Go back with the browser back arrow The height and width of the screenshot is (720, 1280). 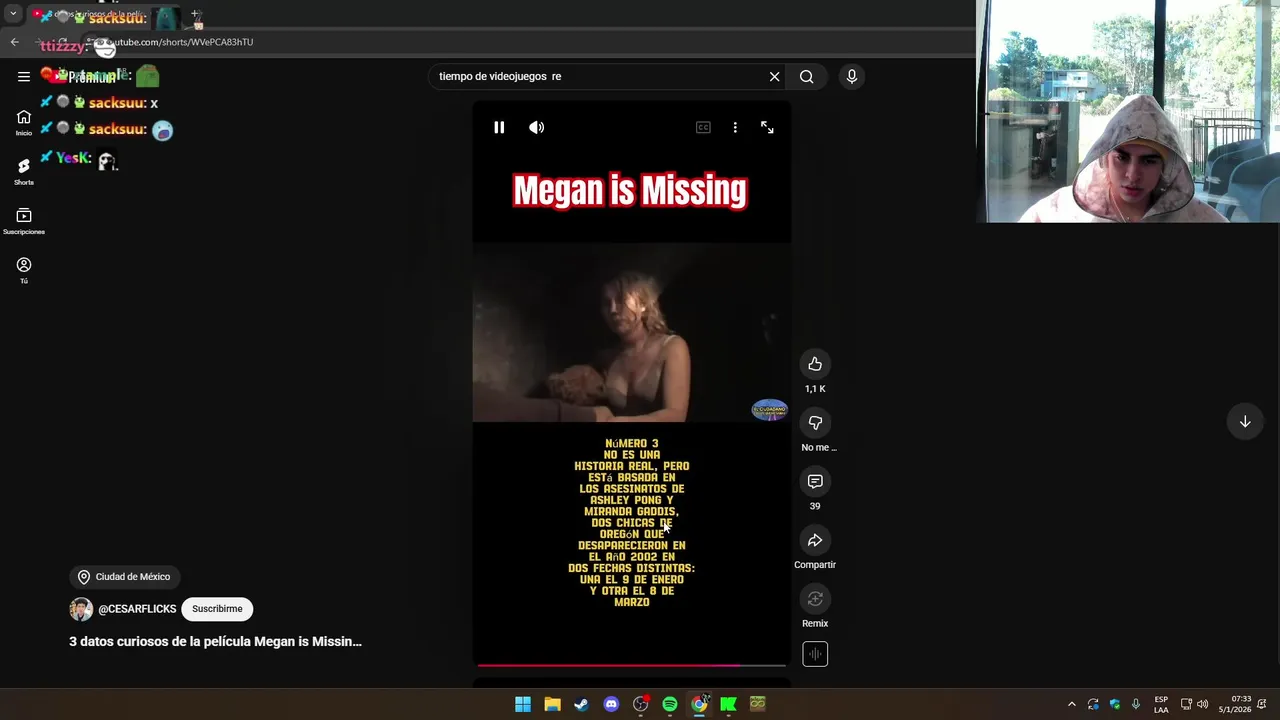coord(14,42)
